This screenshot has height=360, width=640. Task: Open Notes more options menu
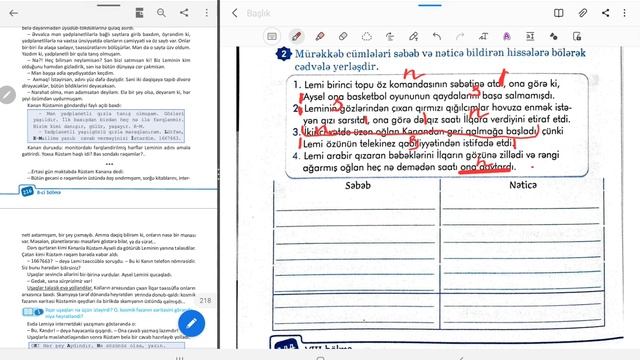624,13
